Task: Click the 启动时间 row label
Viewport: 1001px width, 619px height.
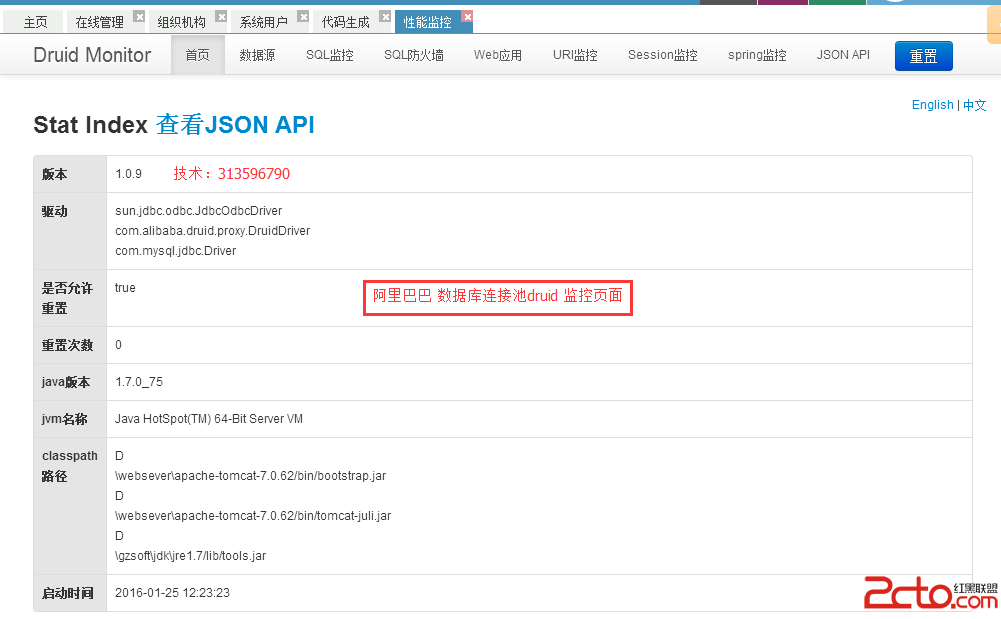Action: pos(68,593)
